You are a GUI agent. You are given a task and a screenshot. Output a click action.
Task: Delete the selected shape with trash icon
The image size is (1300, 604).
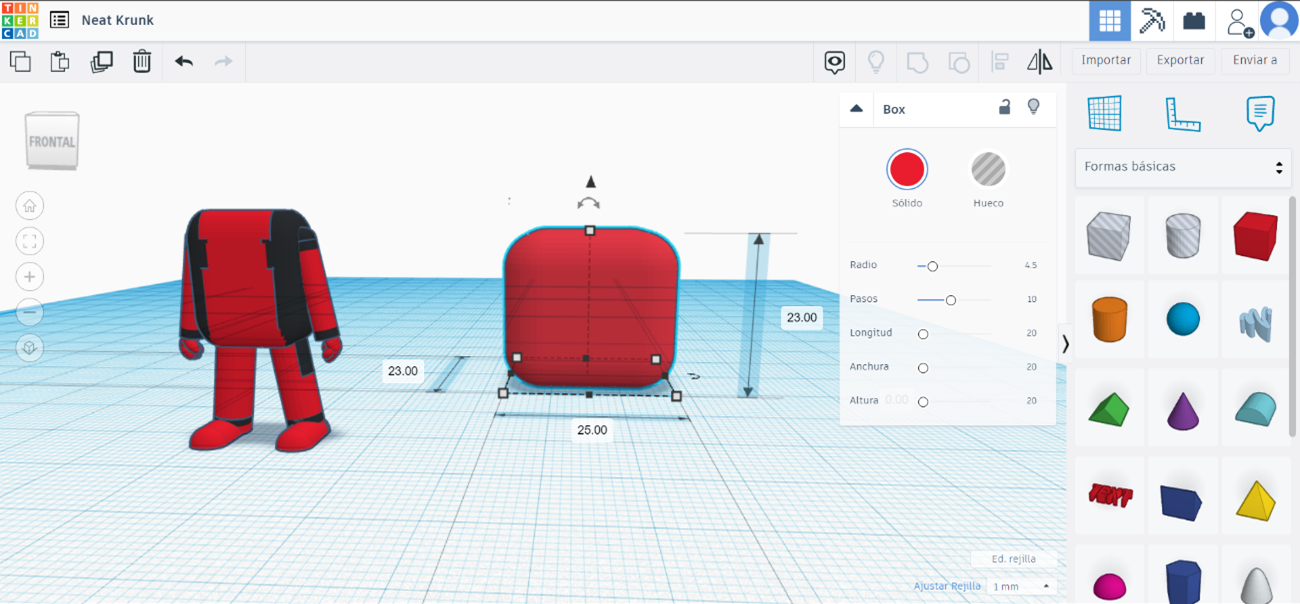142,61
